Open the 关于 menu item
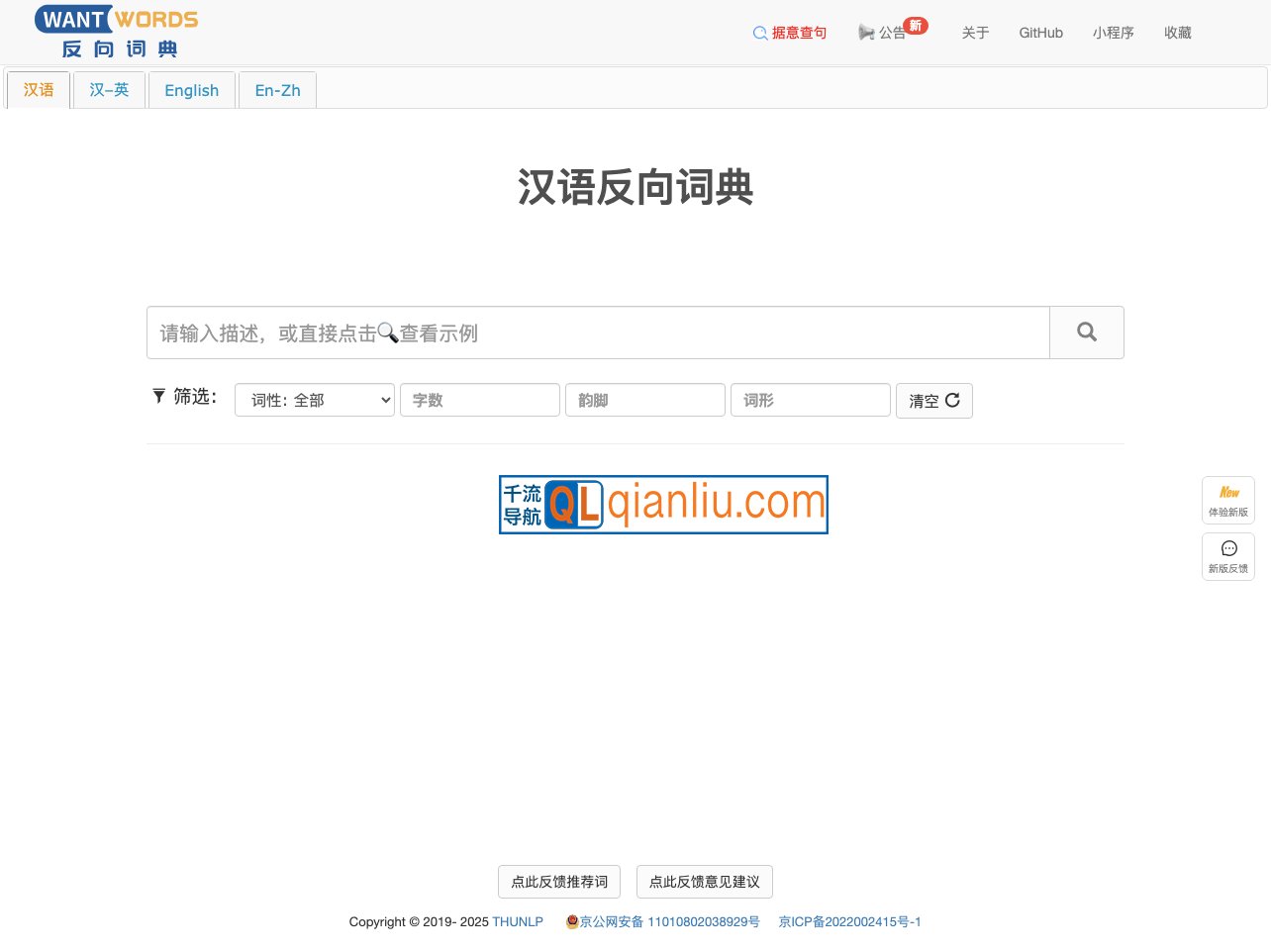The image size is (1271, 952). coord(975,33)
